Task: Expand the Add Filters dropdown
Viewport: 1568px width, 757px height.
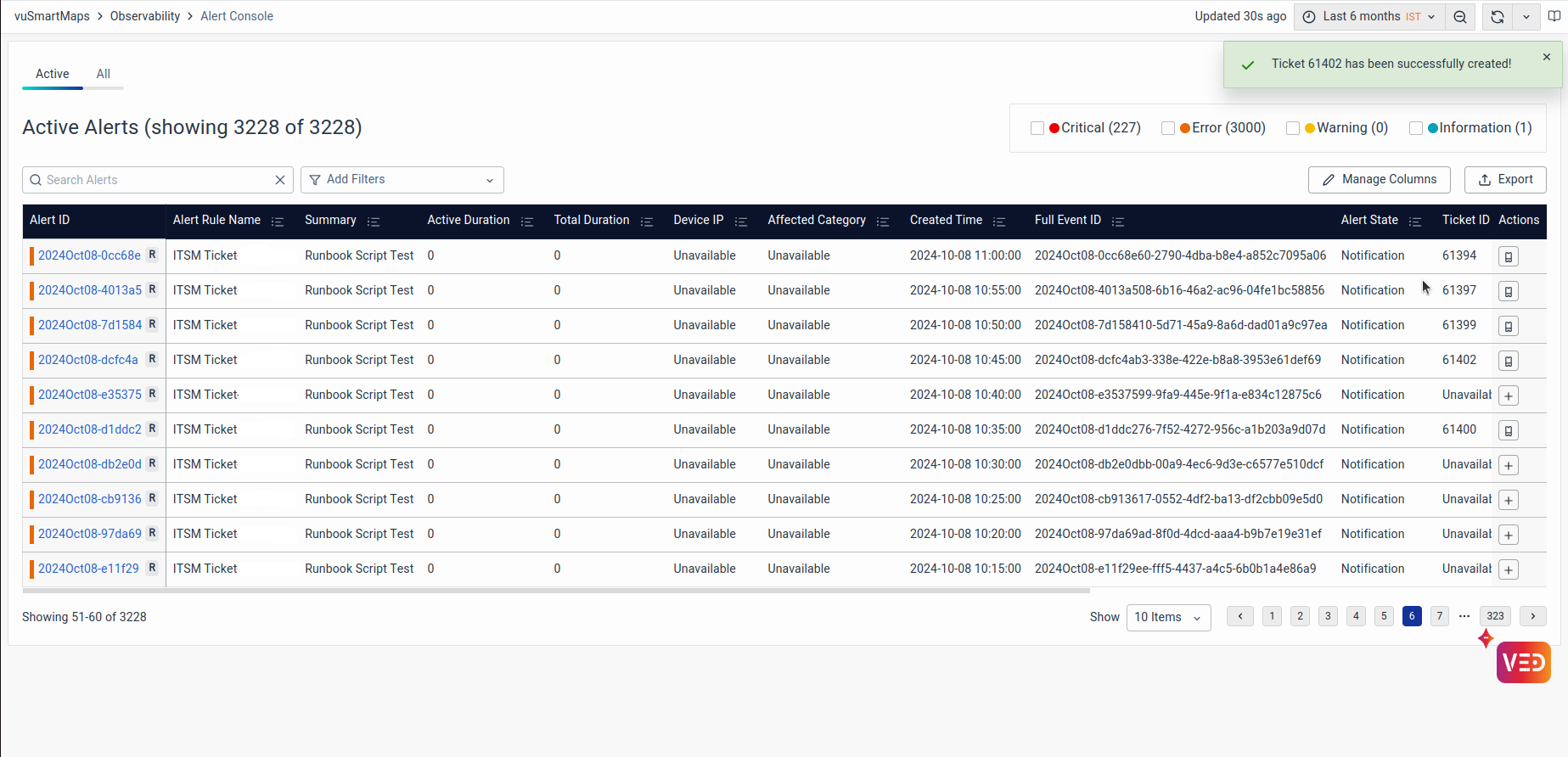Action: coord(402,180)
